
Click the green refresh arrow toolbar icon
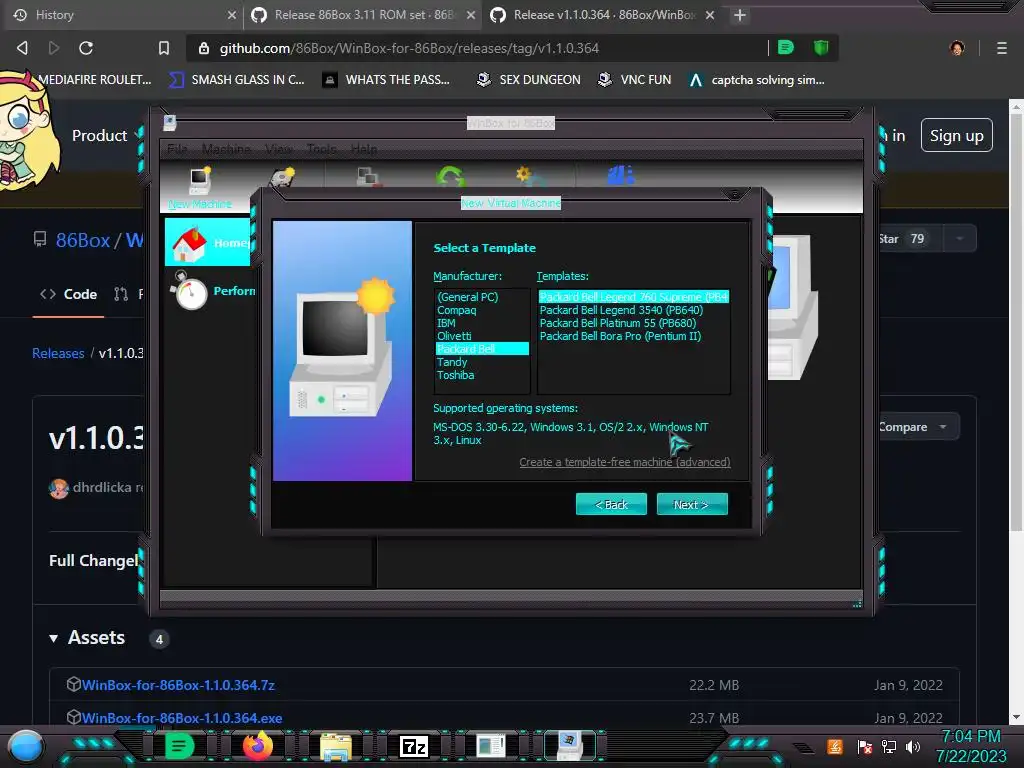pos(451,176)
